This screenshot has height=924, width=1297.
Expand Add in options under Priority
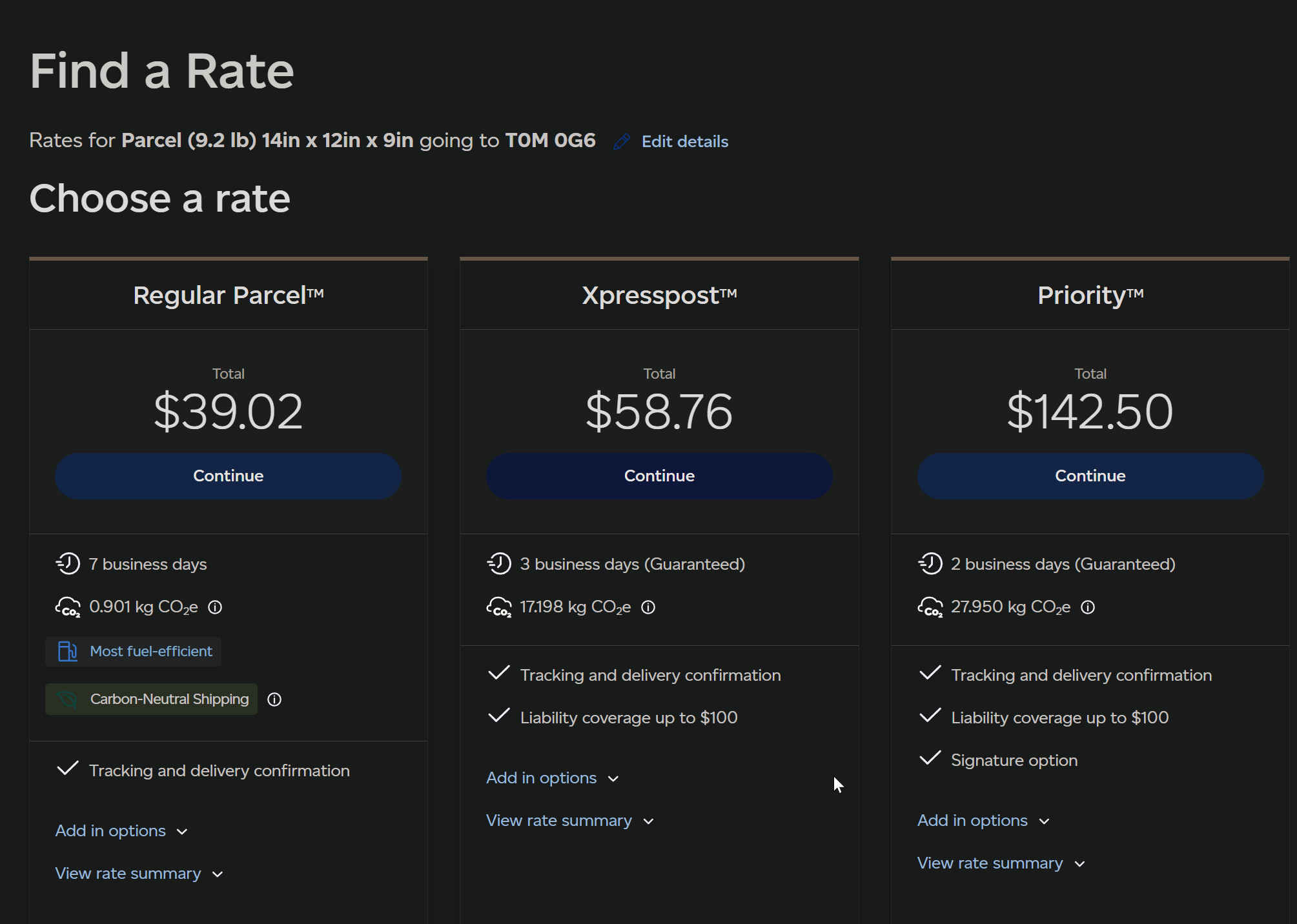[983, 821]
